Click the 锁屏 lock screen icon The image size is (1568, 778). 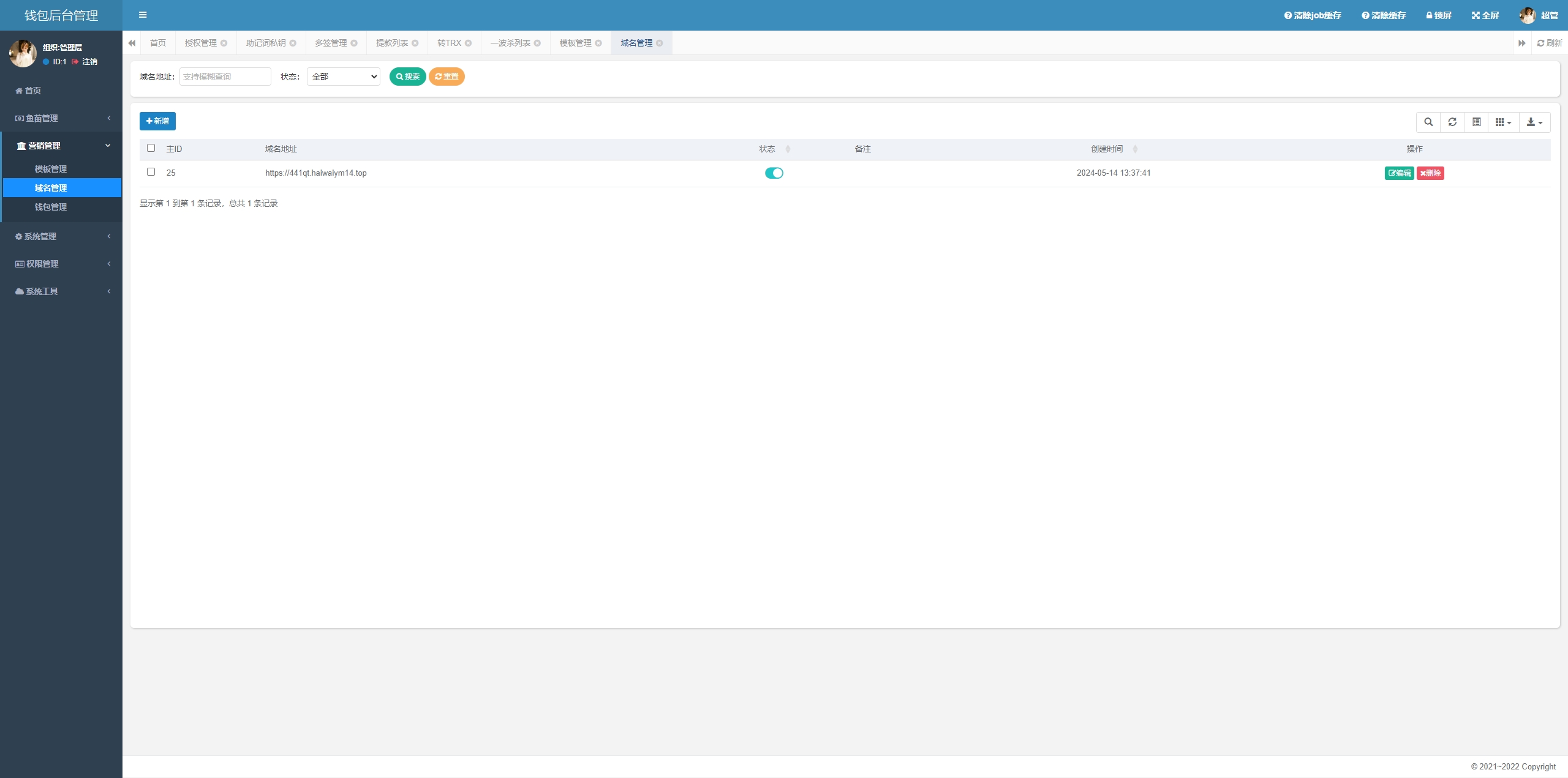pyautogui.click(x=1429, y=15)
